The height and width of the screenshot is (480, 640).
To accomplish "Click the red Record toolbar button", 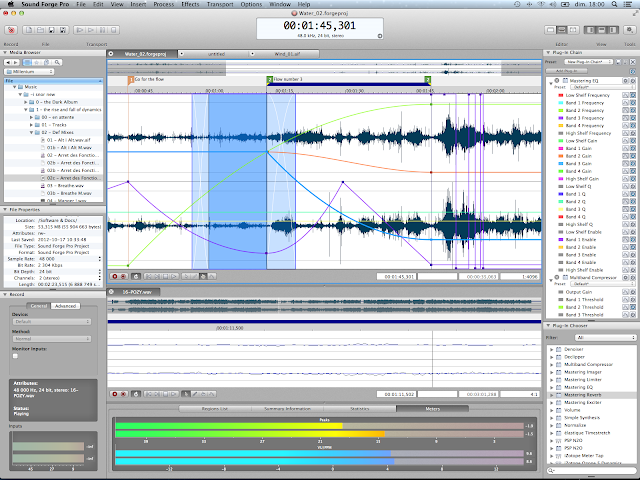I will click(x=11, y=30).
